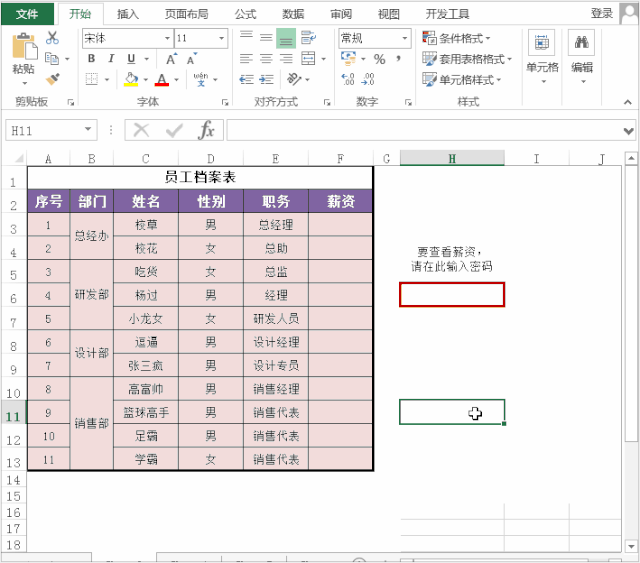Align text left
Viewport: 640px width, 563px height.
(246, 59)
